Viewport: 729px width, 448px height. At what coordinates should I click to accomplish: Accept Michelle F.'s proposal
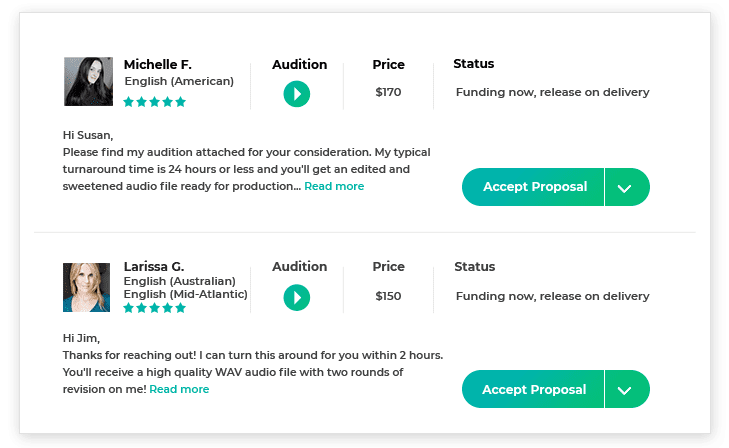533,187
